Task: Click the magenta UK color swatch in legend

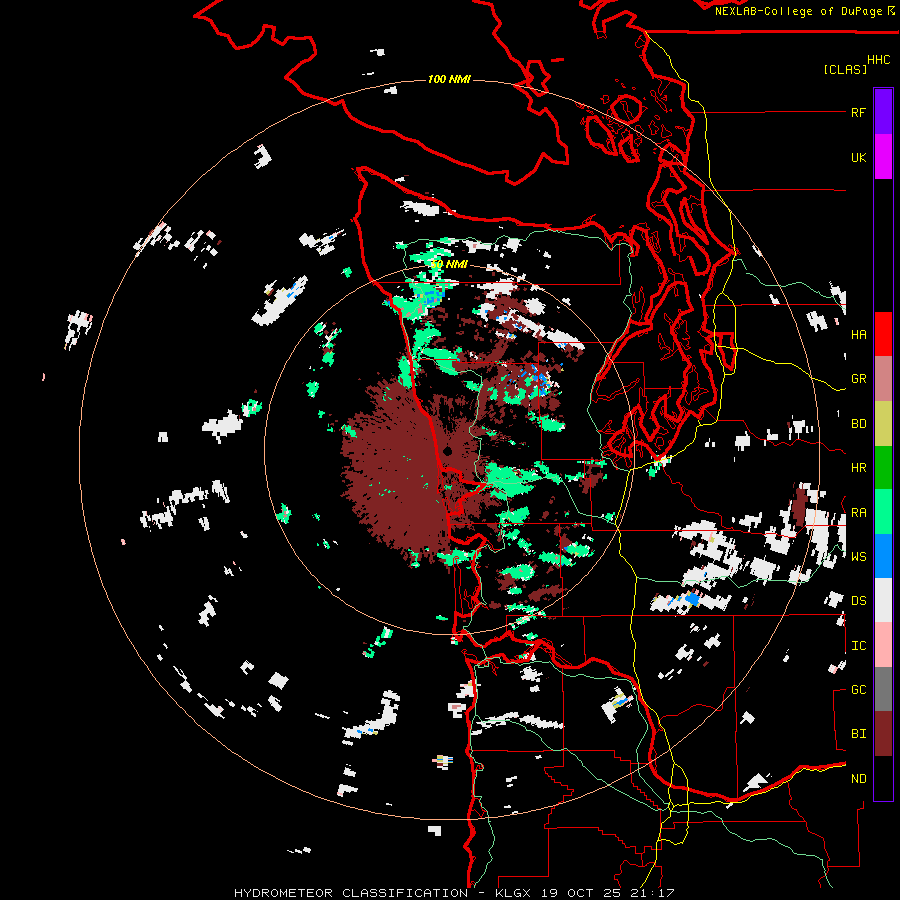Action: point(883,157)
